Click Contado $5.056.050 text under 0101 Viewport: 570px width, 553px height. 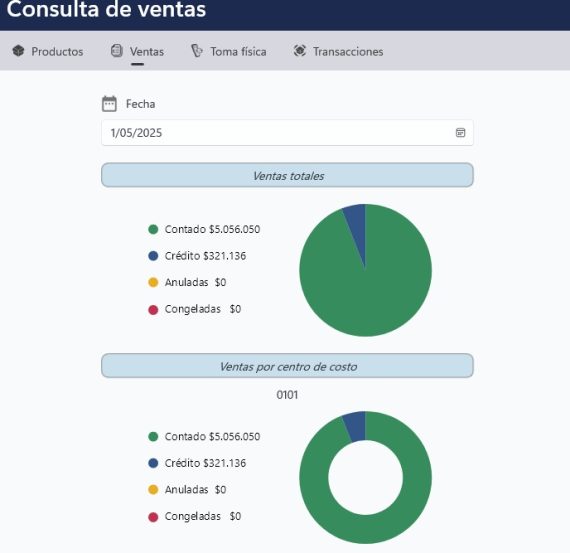pyautogui.click(x=212, y=437)
